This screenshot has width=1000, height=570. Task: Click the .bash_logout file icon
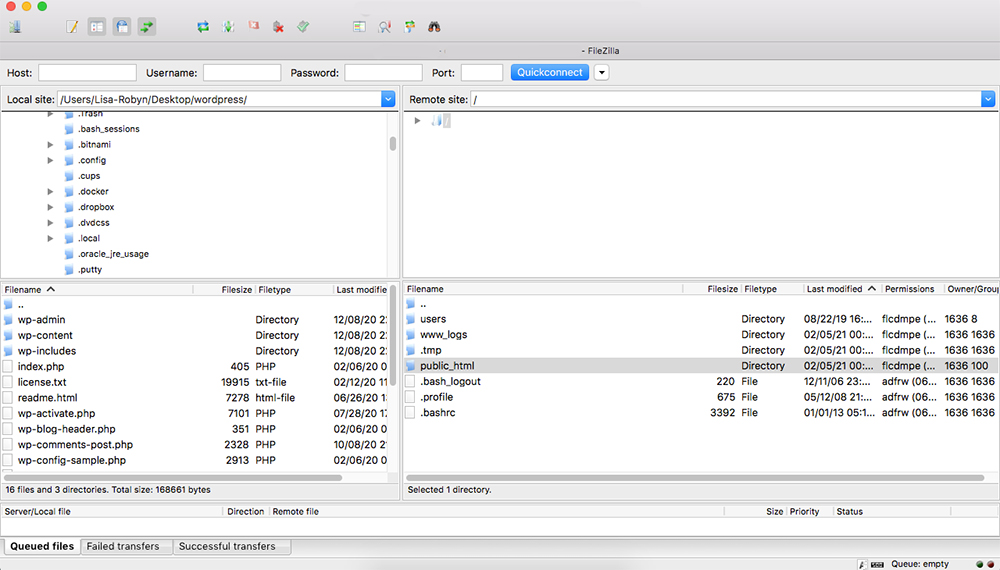[x=410, y=381]
